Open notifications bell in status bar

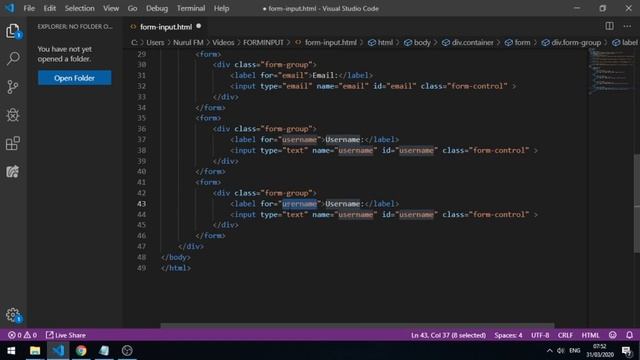(x=629, y=335)
